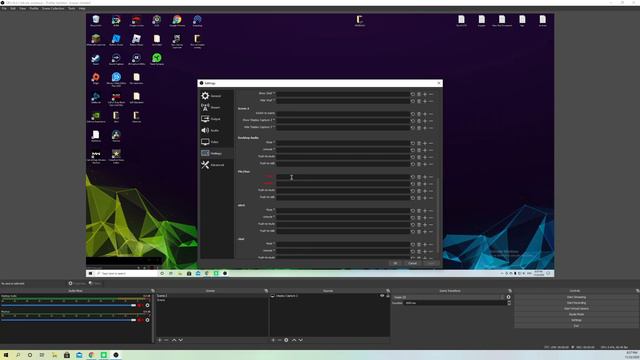Viewport: 640px width, 360px height.
Task: Open Desktop Audio mixer settings gear
Action: [x=147, y=305]
